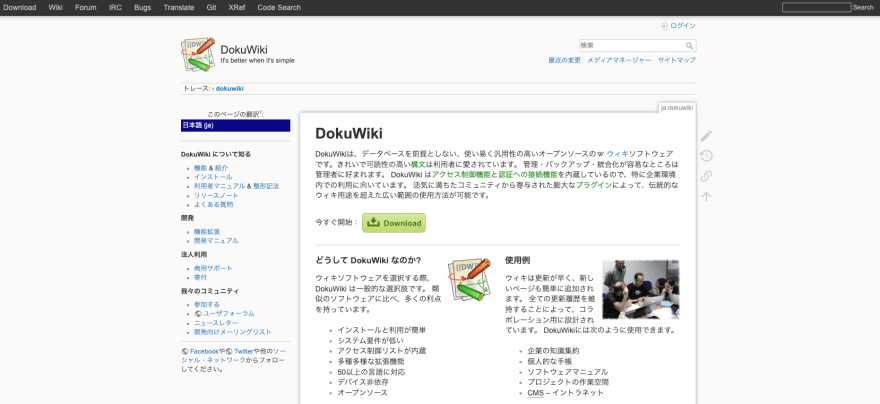Open the Bugs item in top bar

143,7
